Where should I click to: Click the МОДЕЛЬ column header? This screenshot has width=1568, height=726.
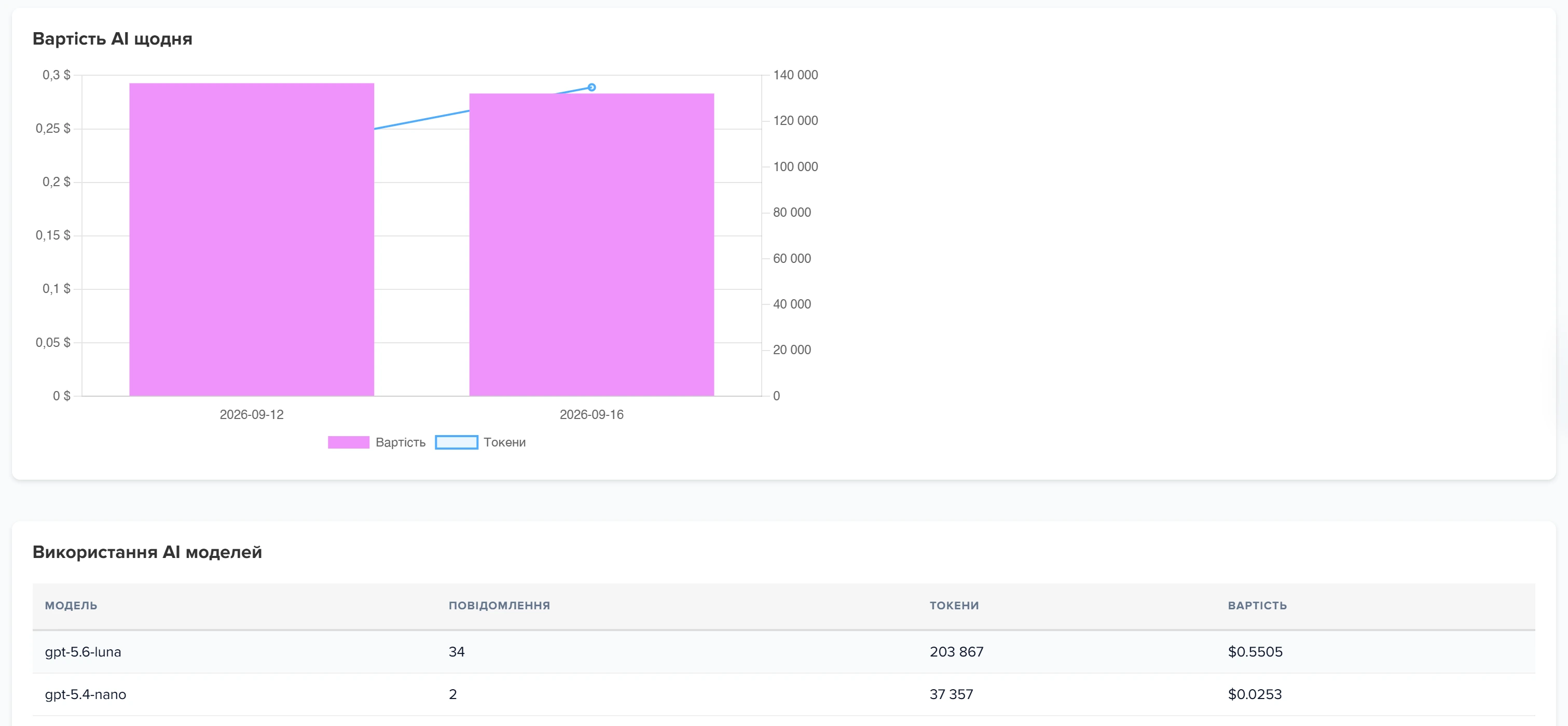71,606
